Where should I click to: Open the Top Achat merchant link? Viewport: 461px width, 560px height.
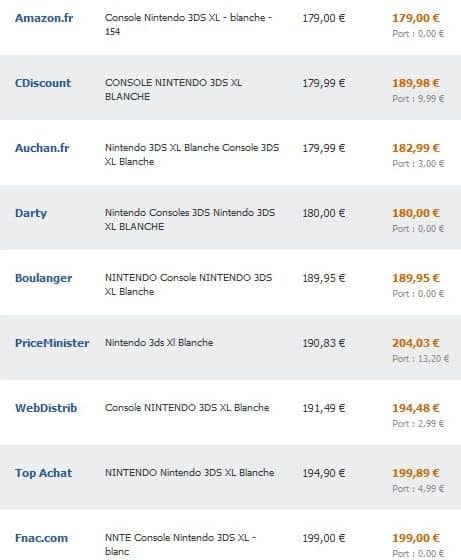click(44, 473)
